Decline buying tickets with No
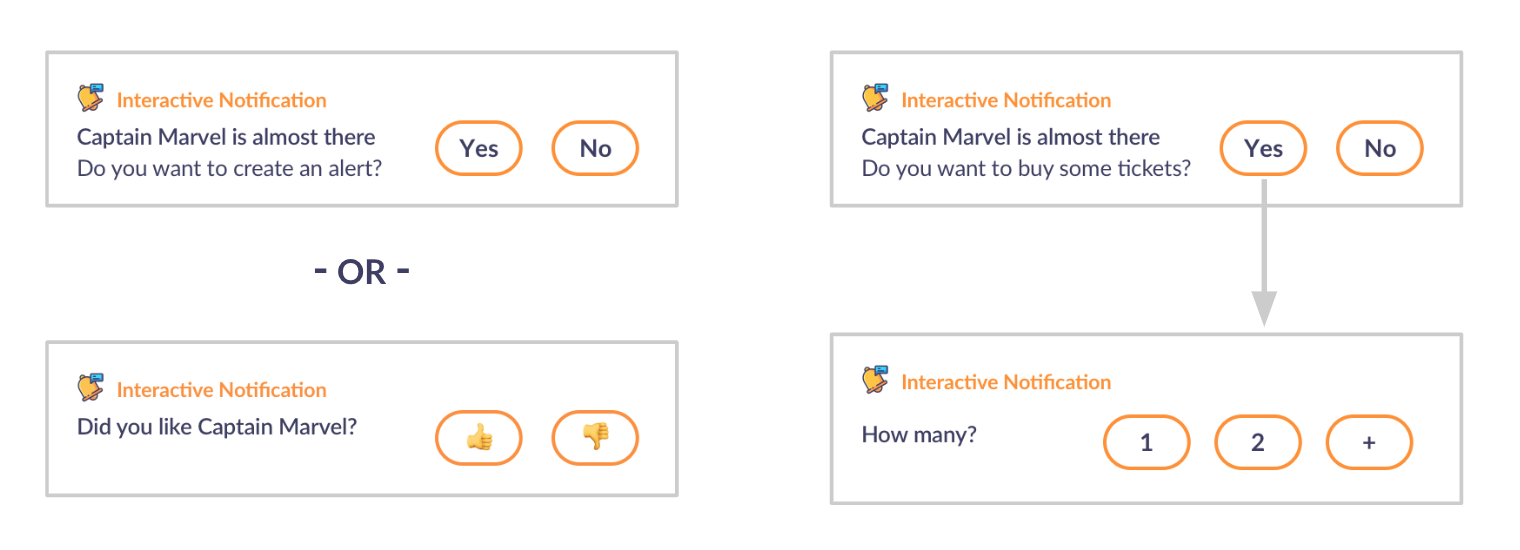 click(1380, 148)
